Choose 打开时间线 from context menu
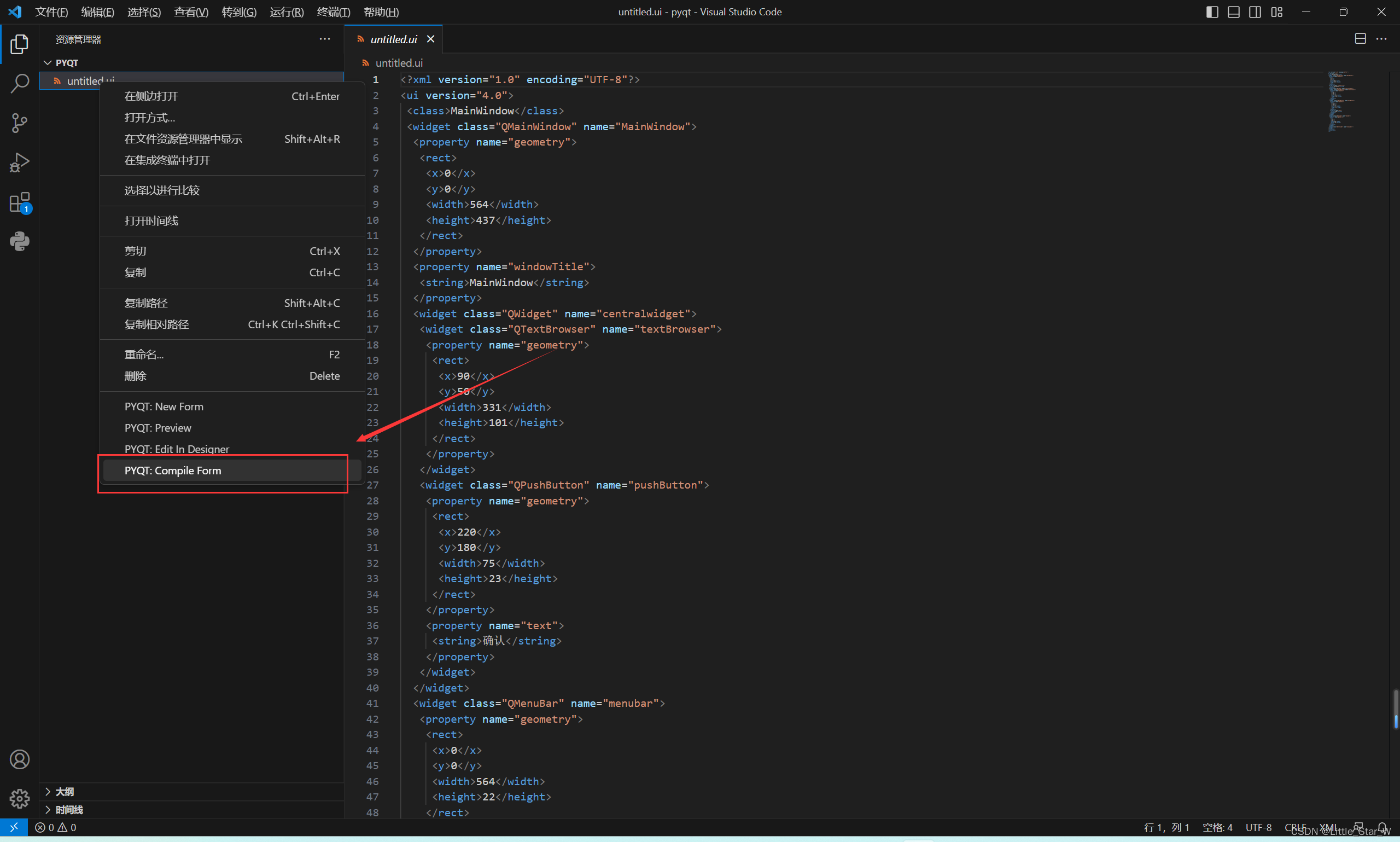Viewport: 1400px width, 842px height. 232,220
